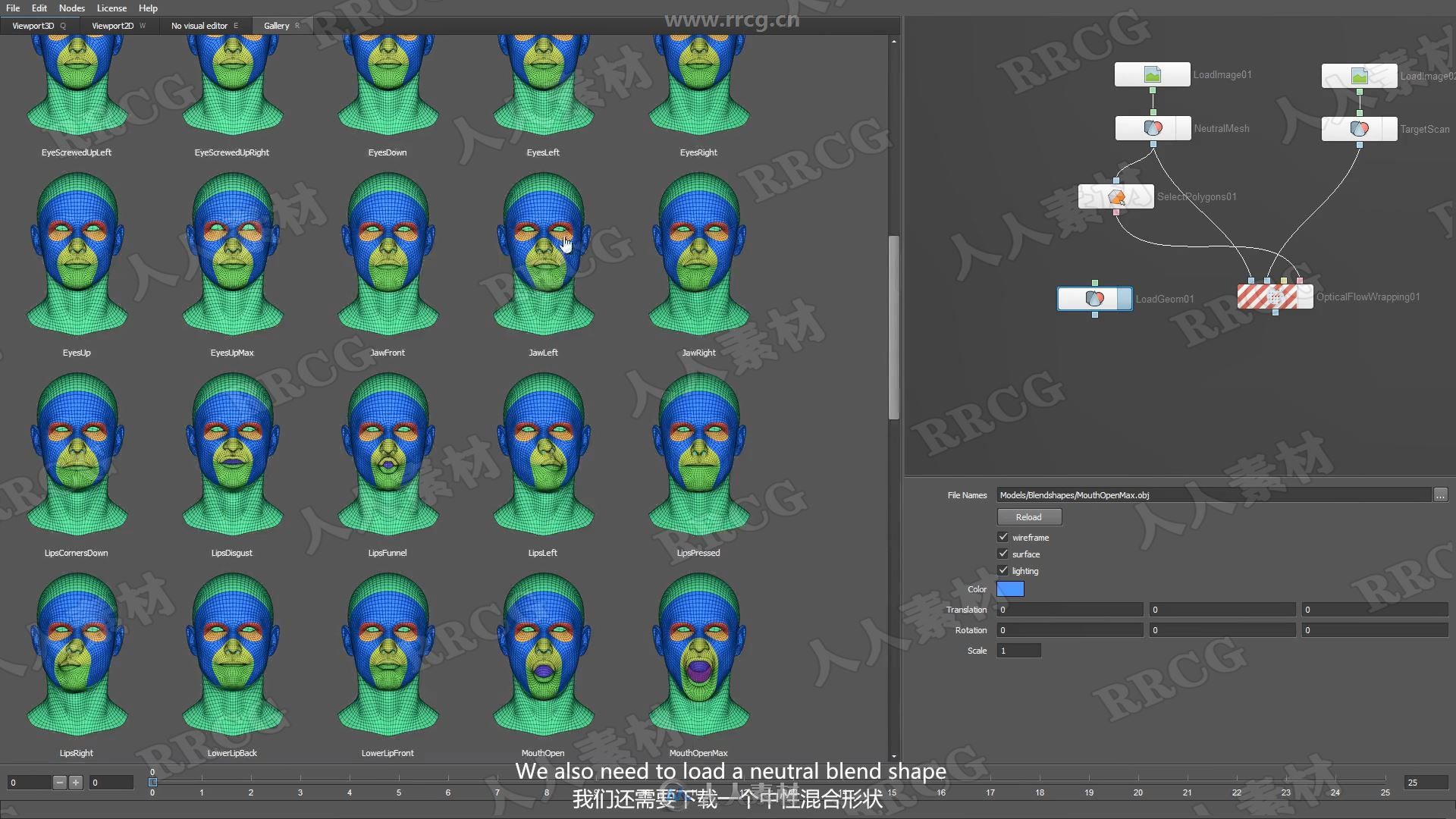Image resolution: width=1456 pixels, height=819 pixels.
Task: Switch to Viewport3D tab
Action: [x=33, y=25]
